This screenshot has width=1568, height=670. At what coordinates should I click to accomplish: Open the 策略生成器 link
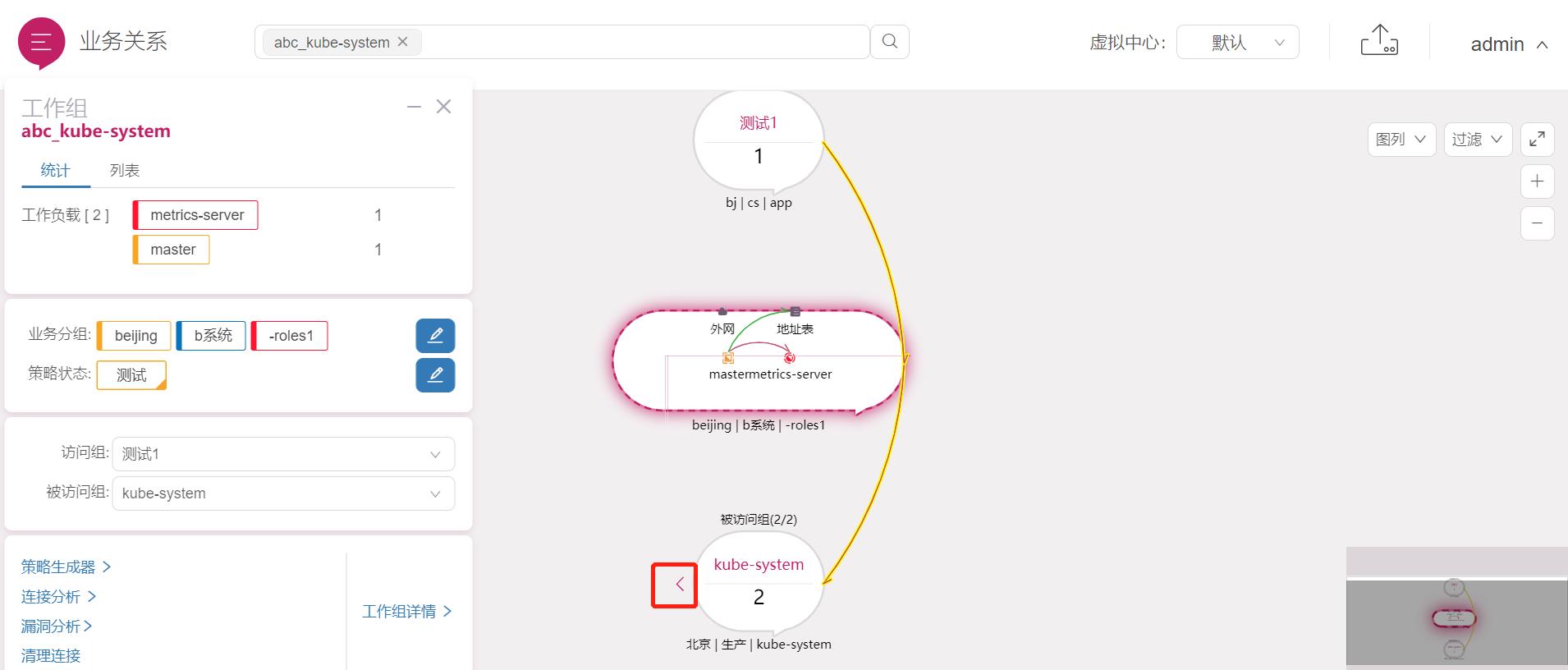tap(66, 567)
